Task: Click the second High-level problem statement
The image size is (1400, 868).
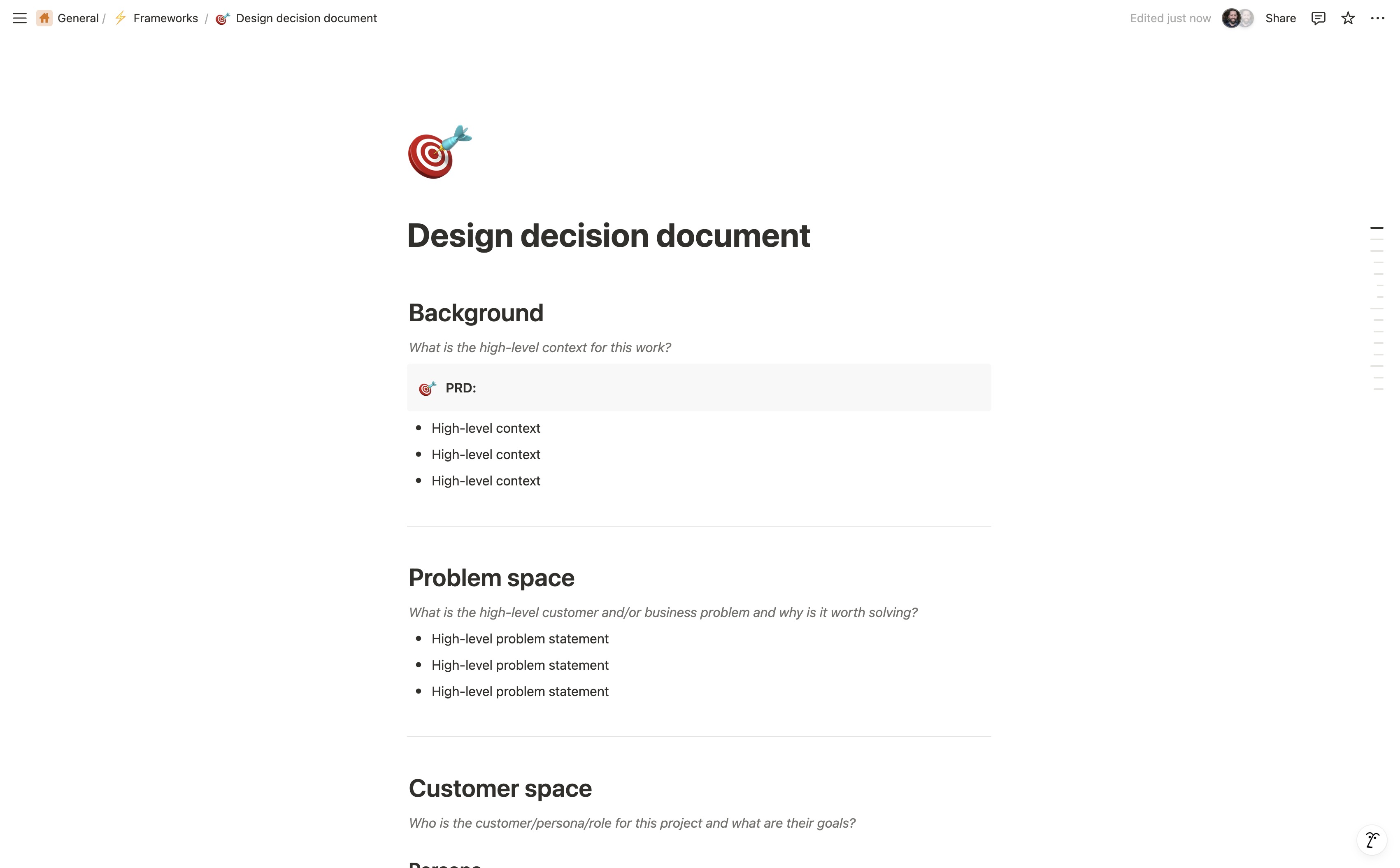Action: pyautogui.click(x=520, y=665)
